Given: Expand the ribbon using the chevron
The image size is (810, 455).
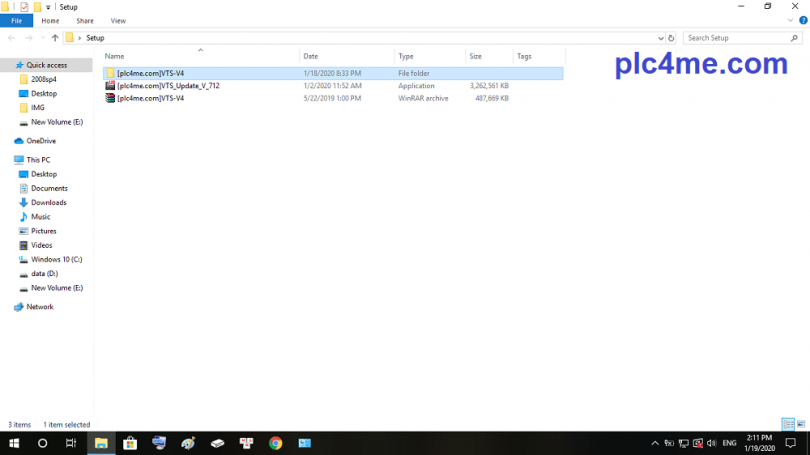Looking at the screenshot, I should click(x=791, y=20).
